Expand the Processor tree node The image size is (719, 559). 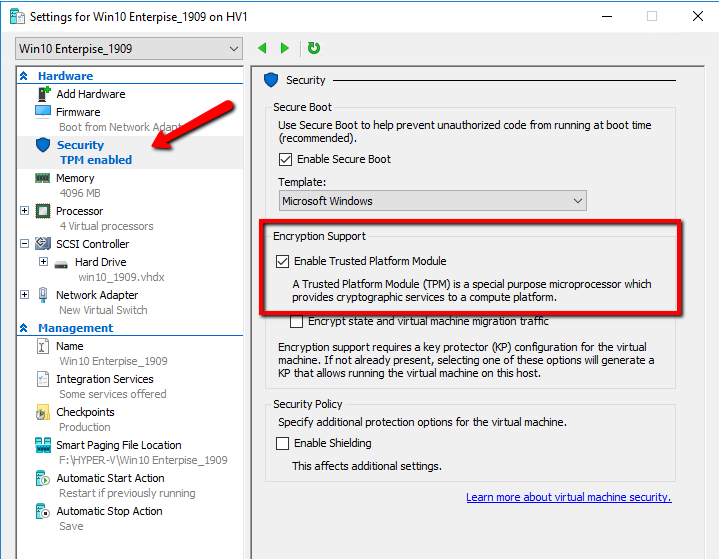[25, 210]
